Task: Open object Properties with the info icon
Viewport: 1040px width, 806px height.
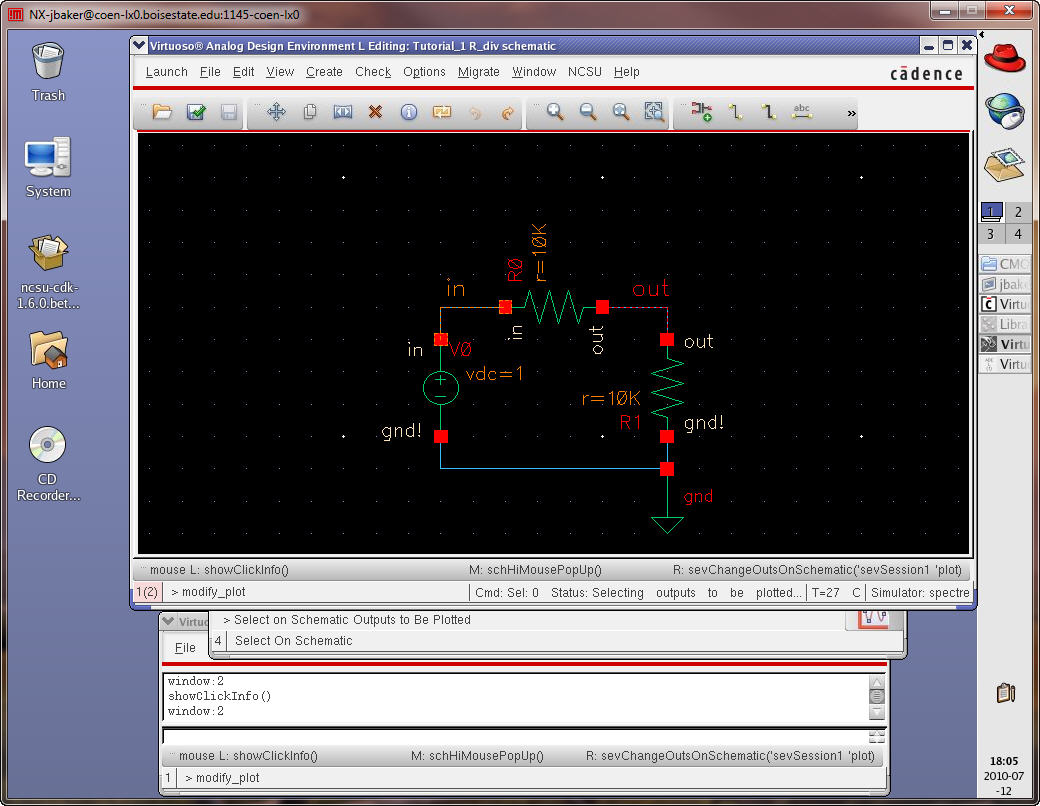Action: point(408,113)
